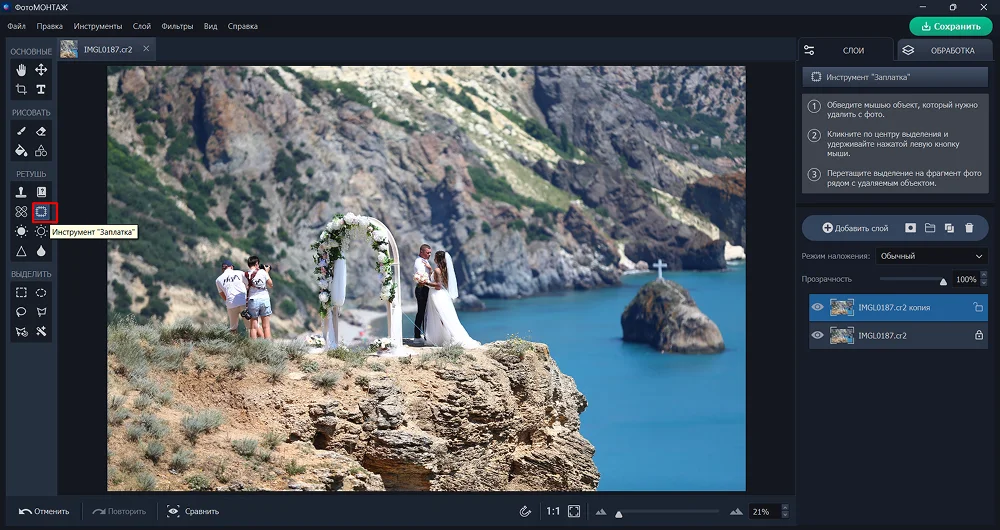The height and width of the screenshot is (530, 1000).
Task: Select the Paint bucket fill tool
Action: [21, 151]
